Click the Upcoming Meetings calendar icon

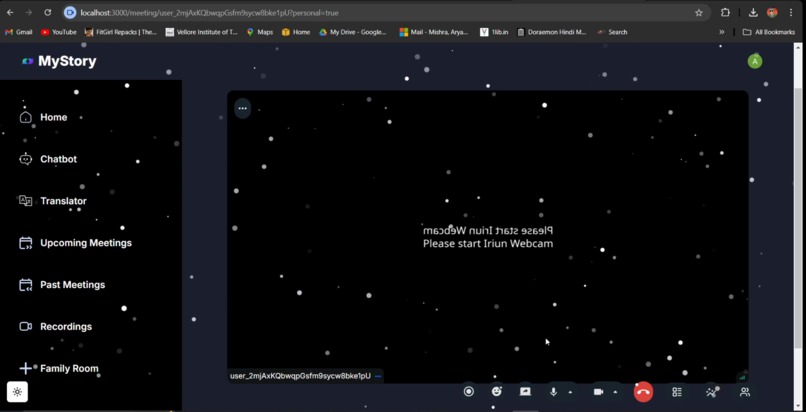25,243
